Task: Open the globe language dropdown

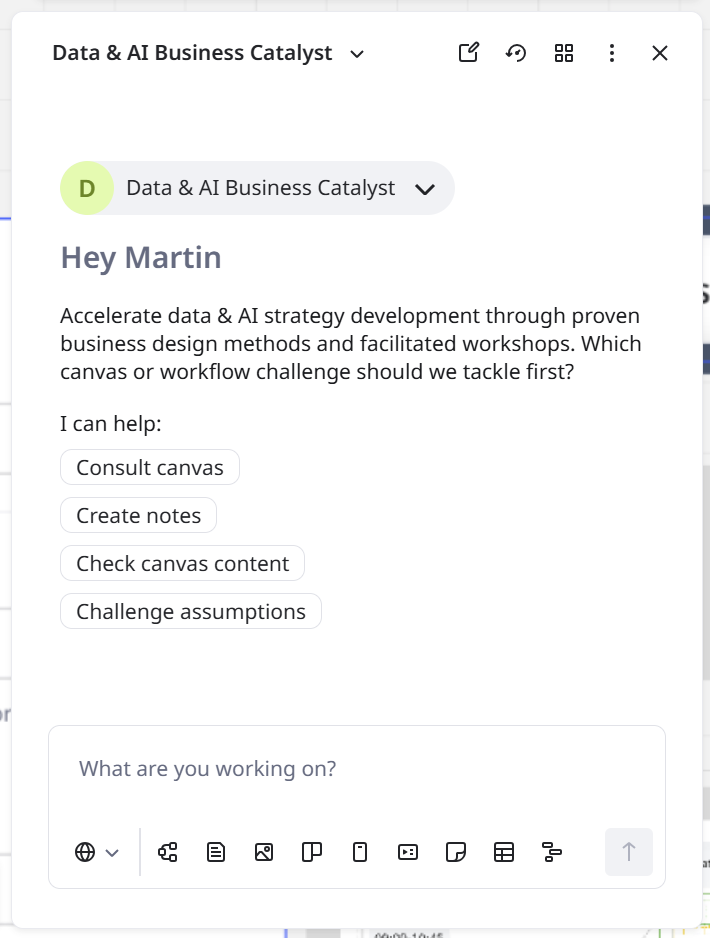Action: (x=97, y=852)
